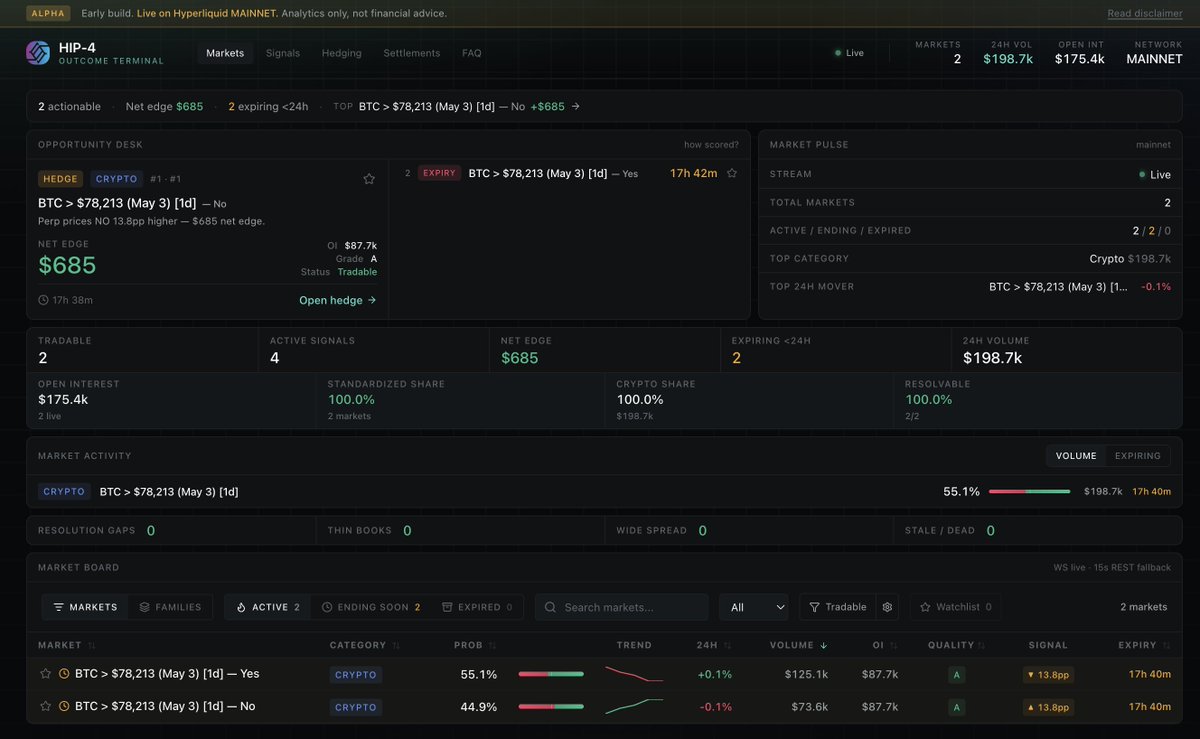Open the Markets tab
Viewport: 1200px width, 739px height.
[225, 53]
